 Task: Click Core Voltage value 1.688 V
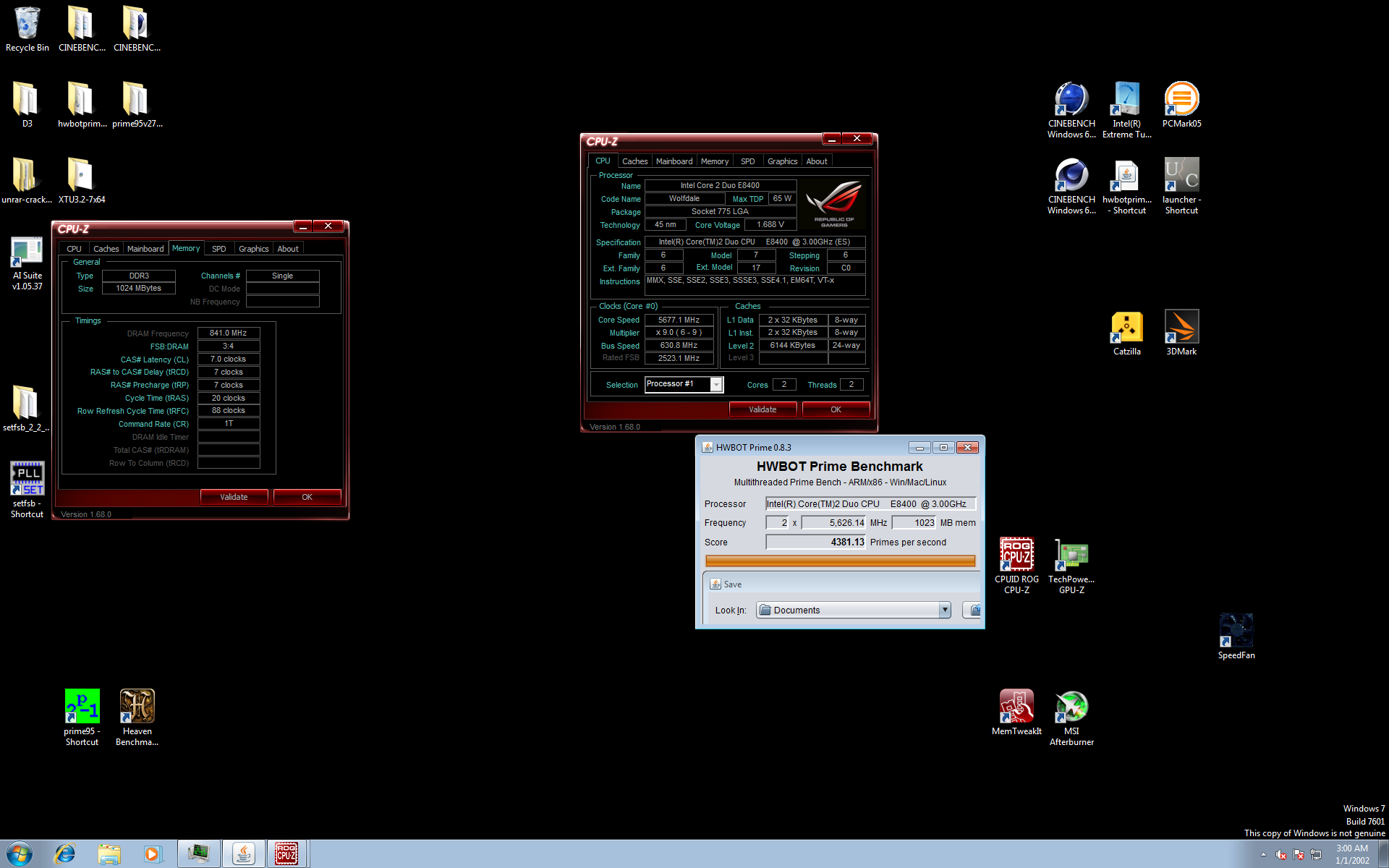(x=770, y=225)
